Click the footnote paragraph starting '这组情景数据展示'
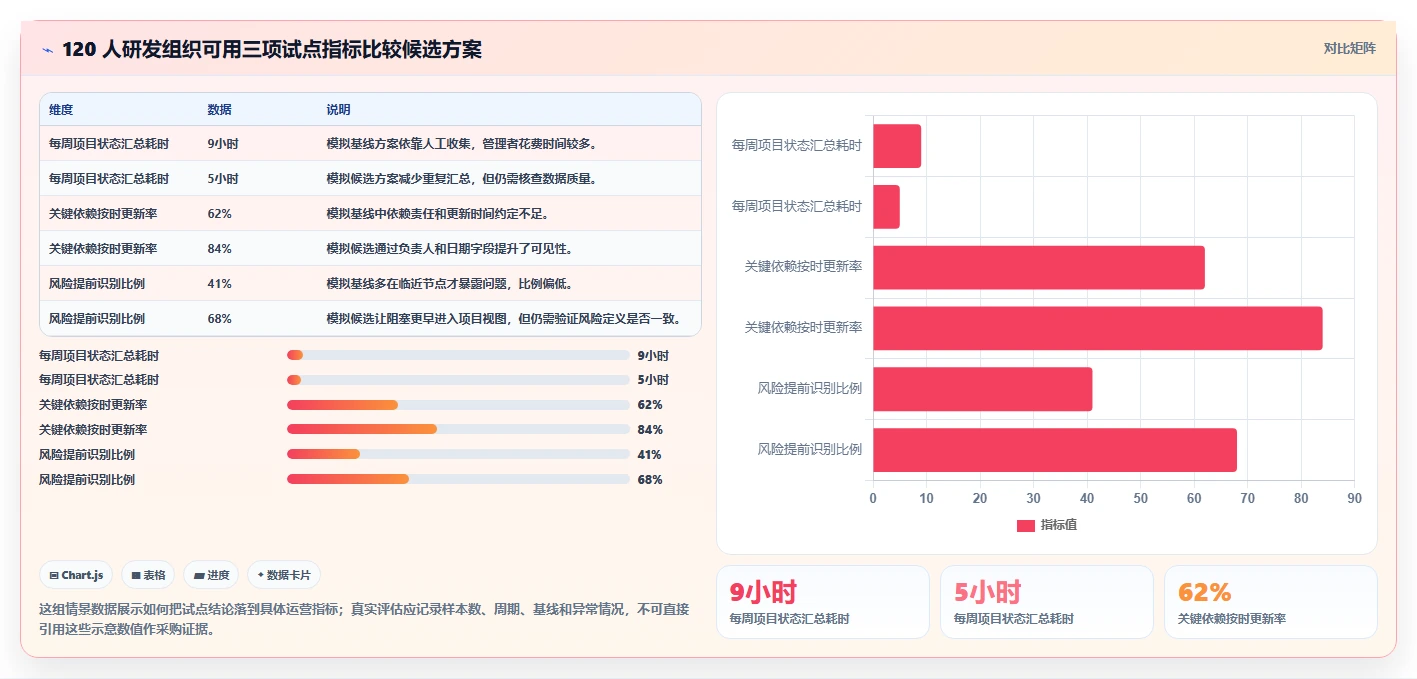 click(364, 619)
